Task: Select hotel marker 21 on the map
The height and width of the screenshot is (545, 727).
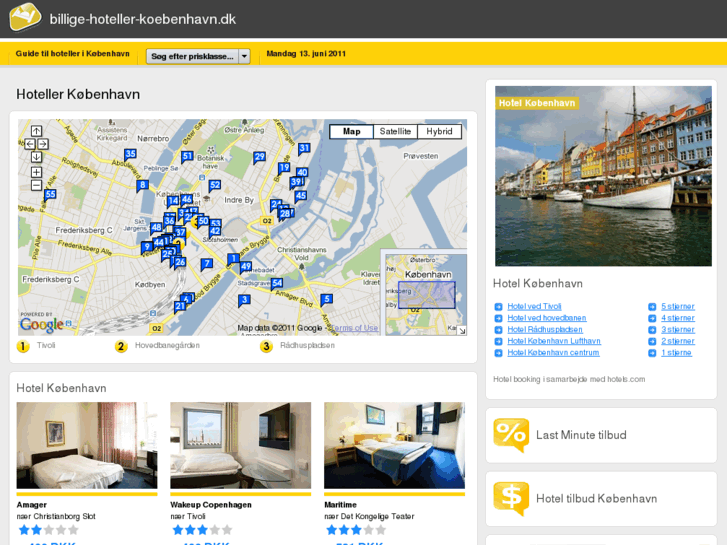Action: pyautogui.click(x=180, y=307)
